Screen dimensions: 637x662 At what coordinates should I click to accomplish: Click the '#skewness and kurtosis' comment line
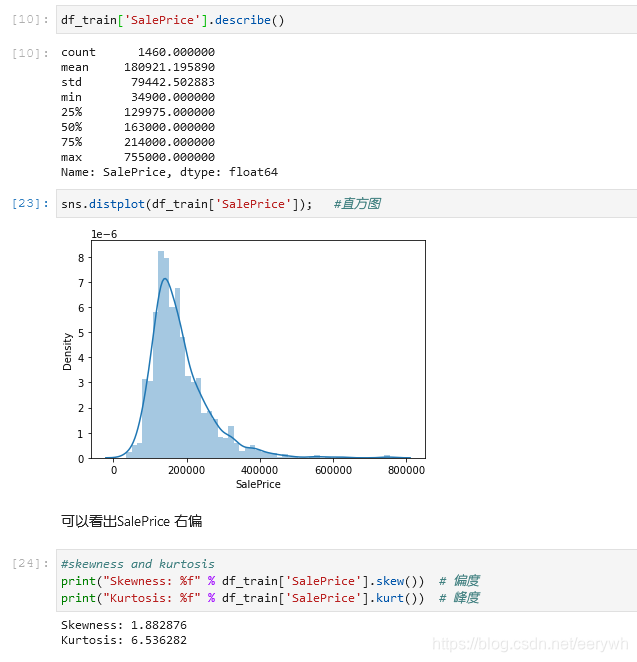(x=138, y=564)
